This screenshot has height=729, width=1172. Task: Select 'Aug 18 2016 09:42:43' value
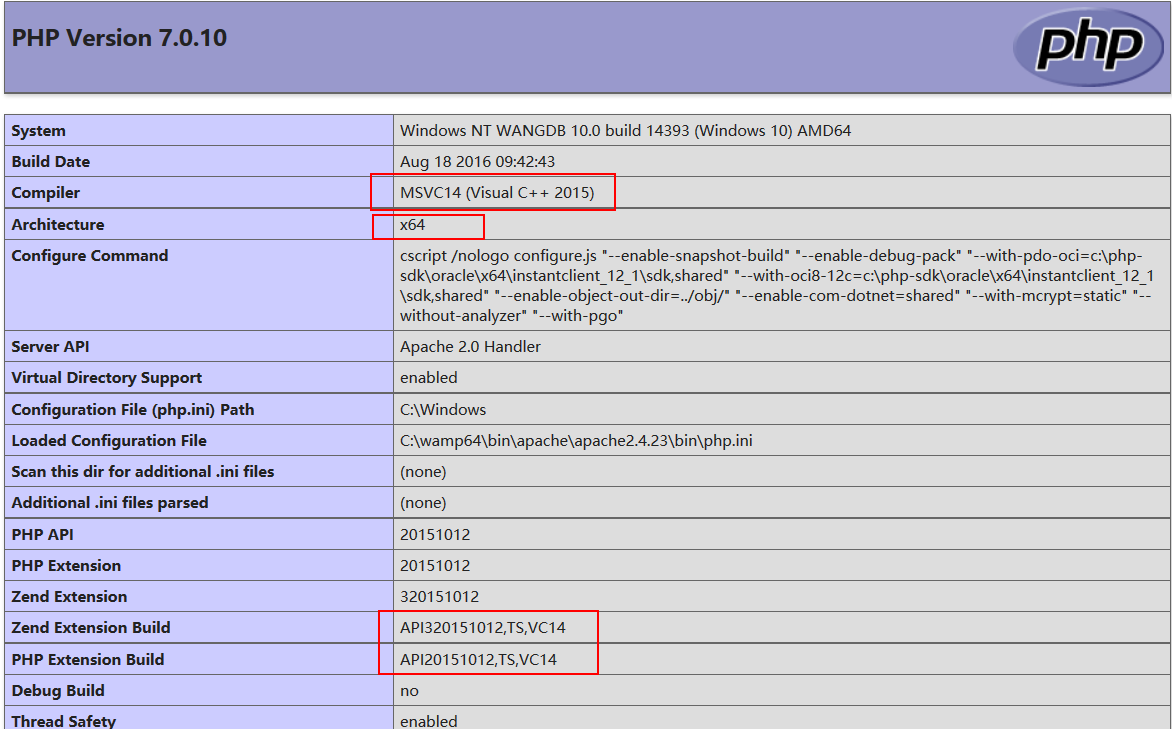478,162
